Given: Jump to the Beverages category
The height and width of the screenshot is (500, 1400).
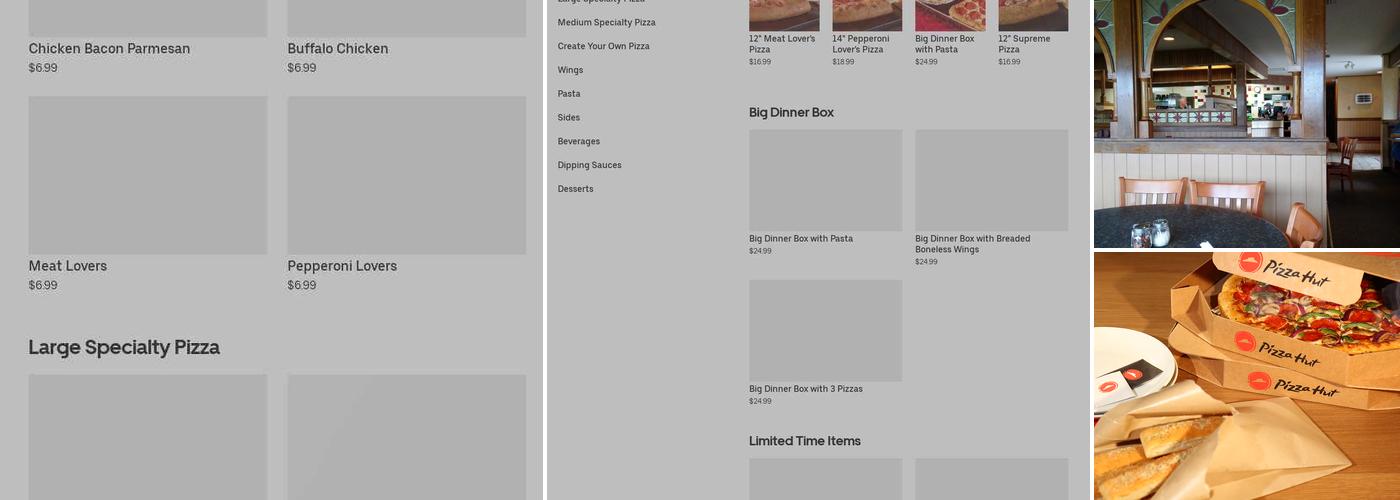Looking at the screenshot, I should point(579,141).
